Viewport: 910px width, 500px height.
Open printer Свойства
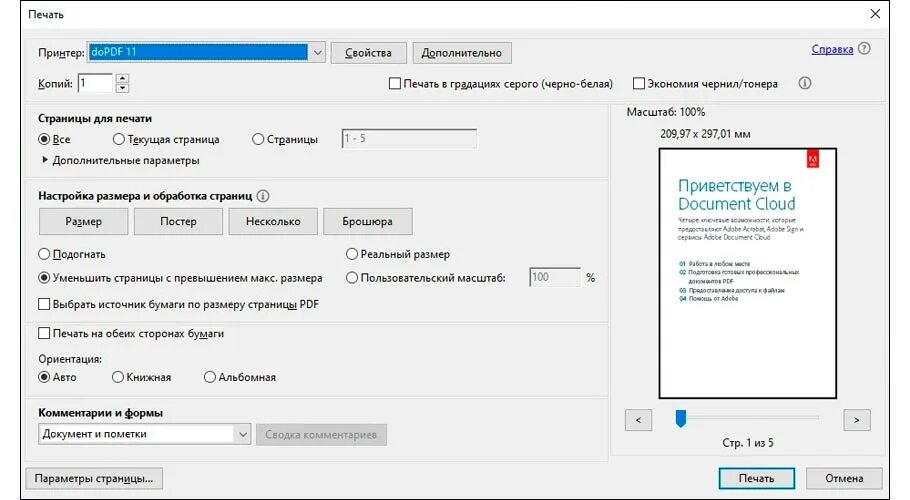pos(369,53)
